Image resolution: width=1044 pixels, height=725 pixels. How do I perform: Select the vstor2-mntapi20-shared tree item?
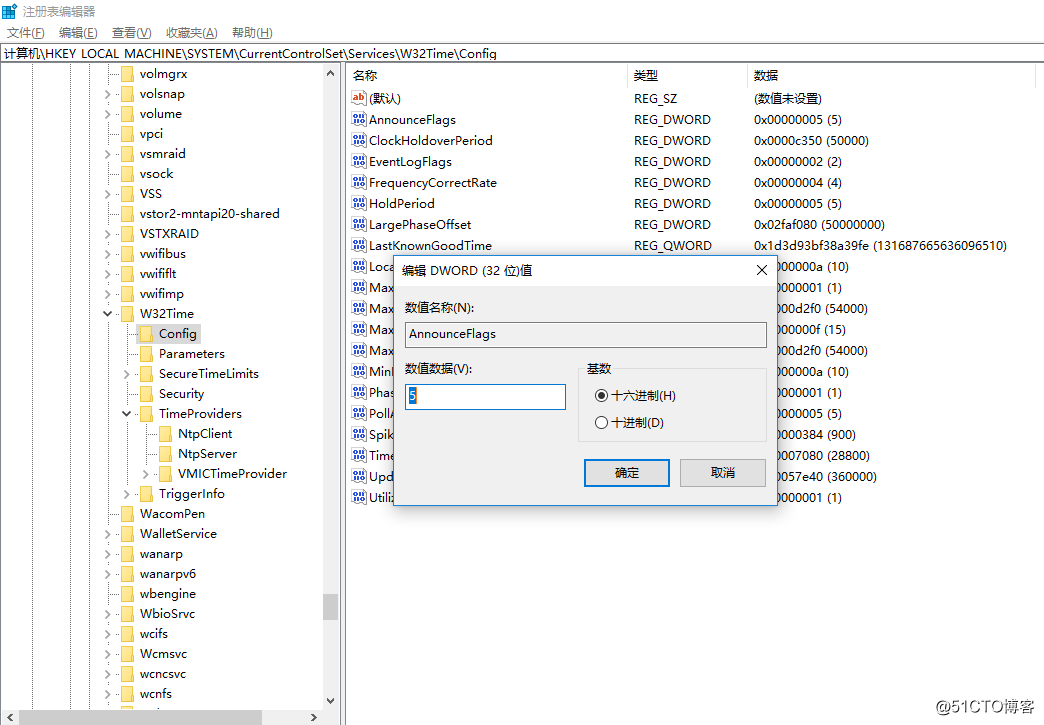(x=210, y=214)
